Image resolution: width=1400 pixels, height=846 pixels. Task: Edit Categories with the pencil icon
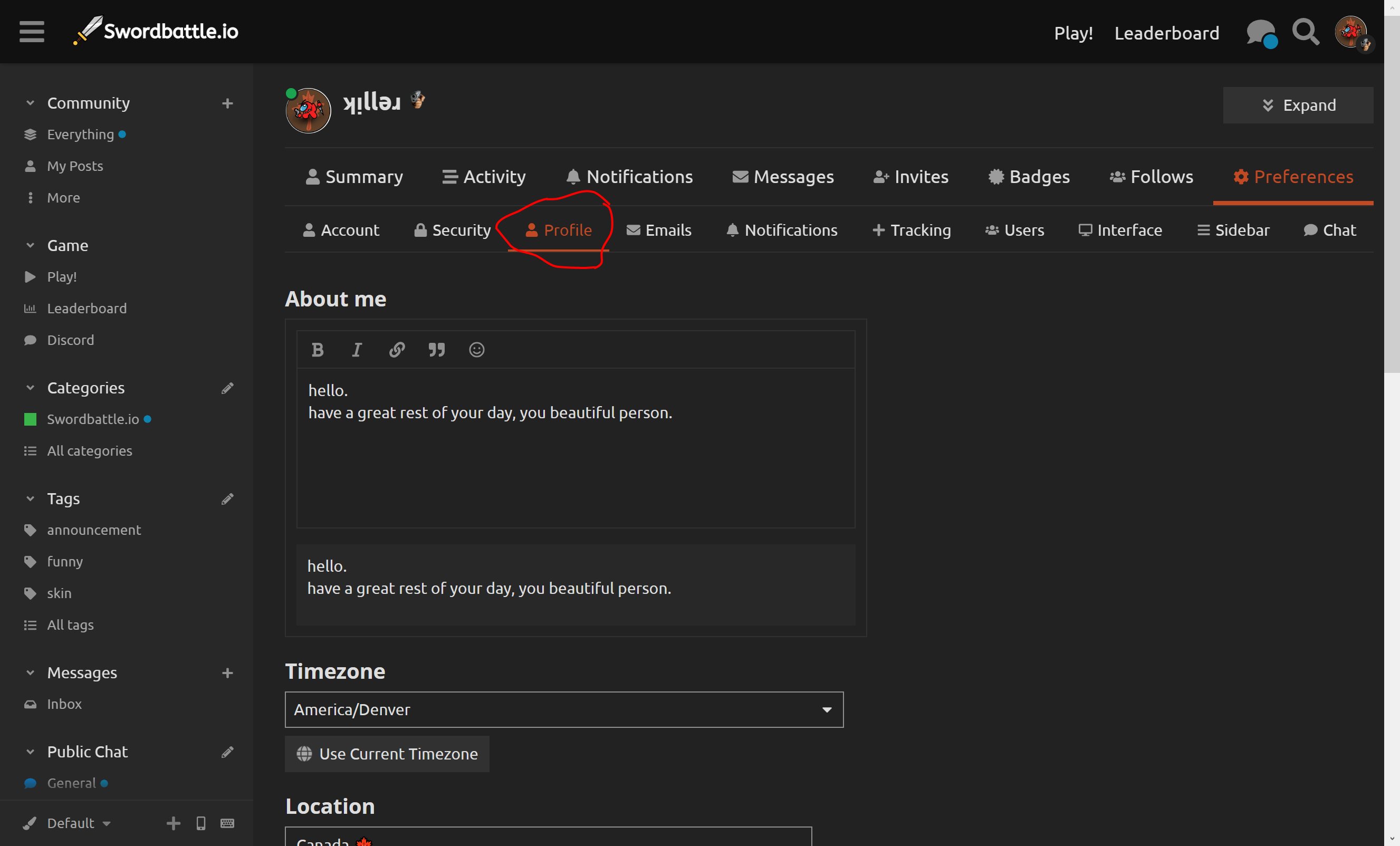coord(227,388)
